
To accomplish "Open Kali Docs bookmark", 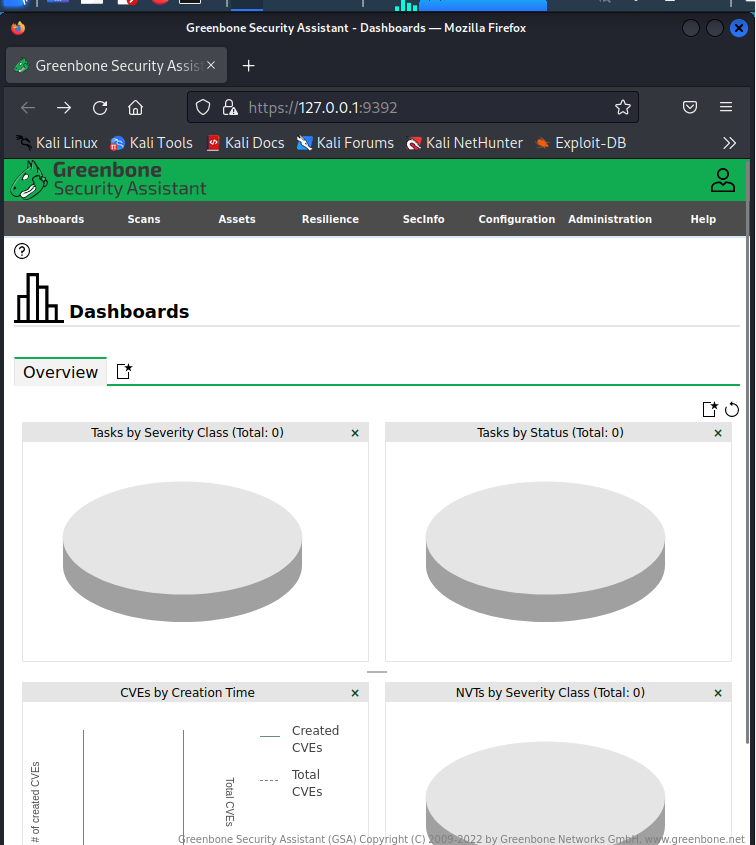I will coord(246,143).
